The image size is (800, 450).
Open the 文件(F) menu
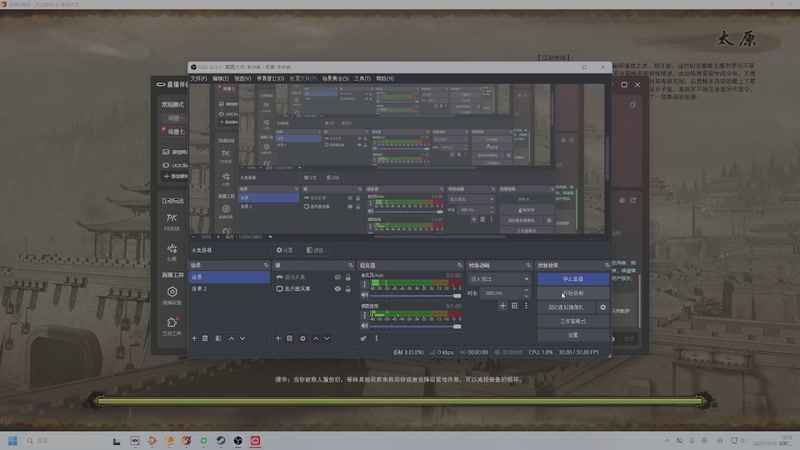tap(198, 79)
